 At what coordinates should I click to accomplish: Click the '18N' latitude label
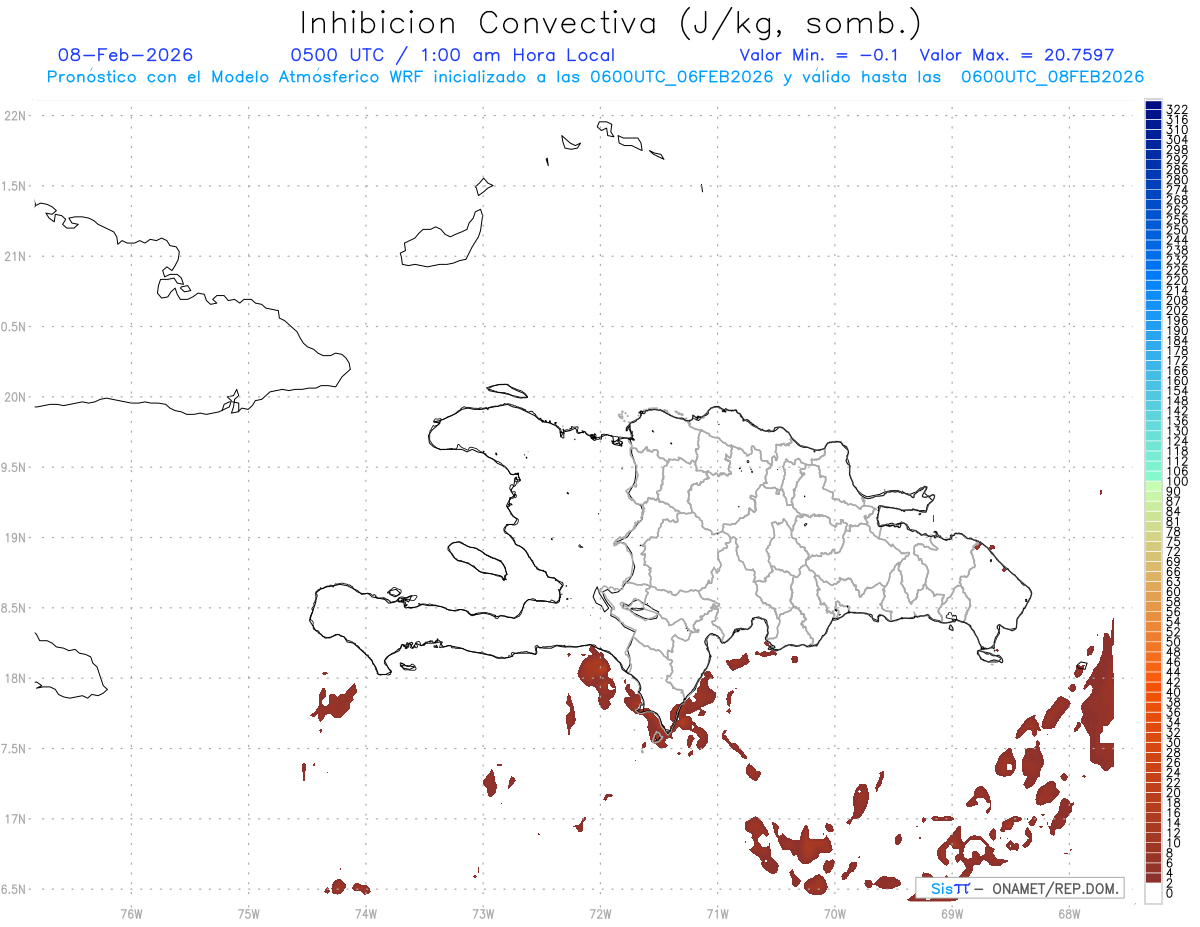[x=14, y=678]
